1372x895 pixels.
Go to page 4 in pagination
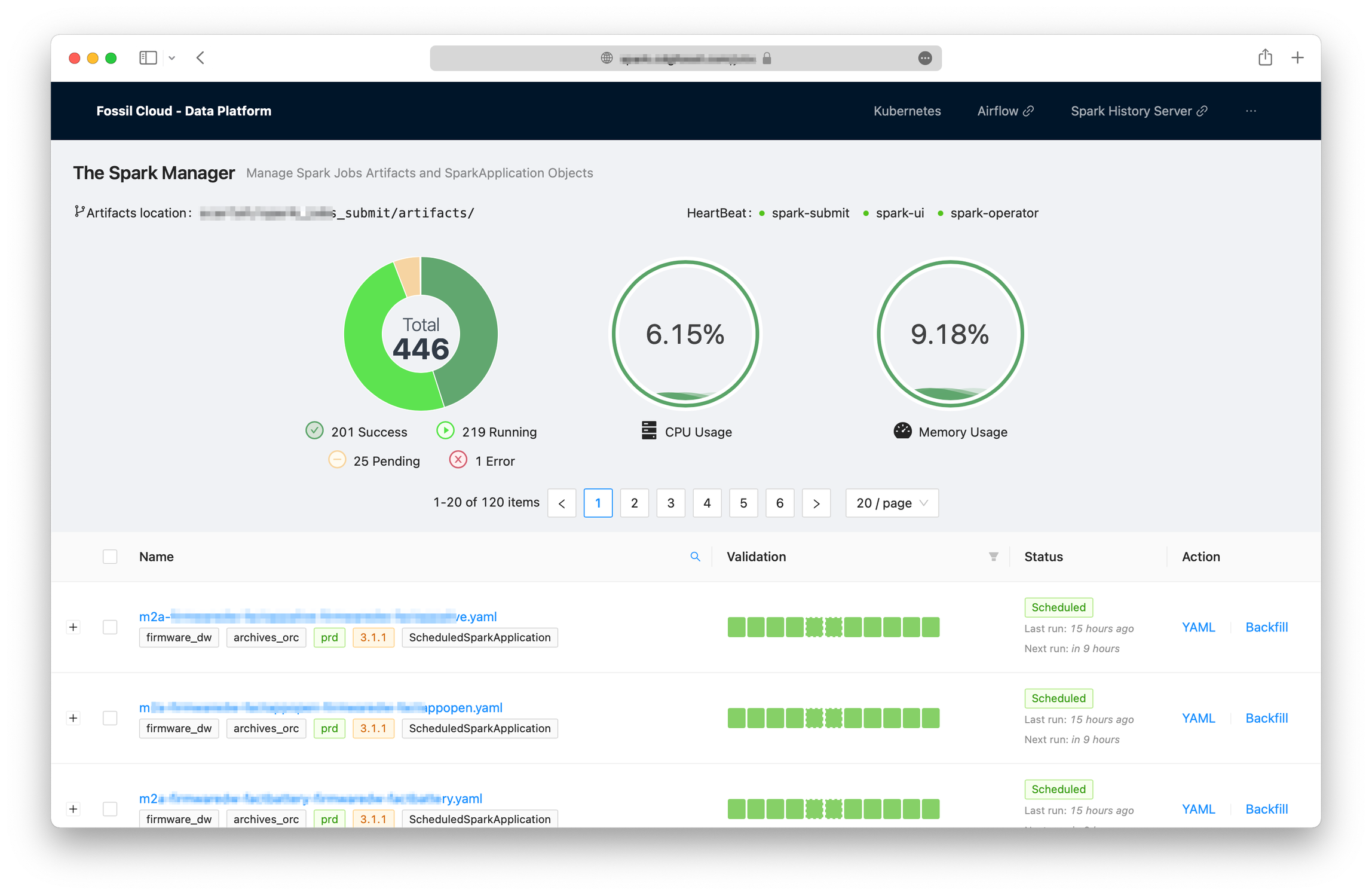(x=707, y=503)
